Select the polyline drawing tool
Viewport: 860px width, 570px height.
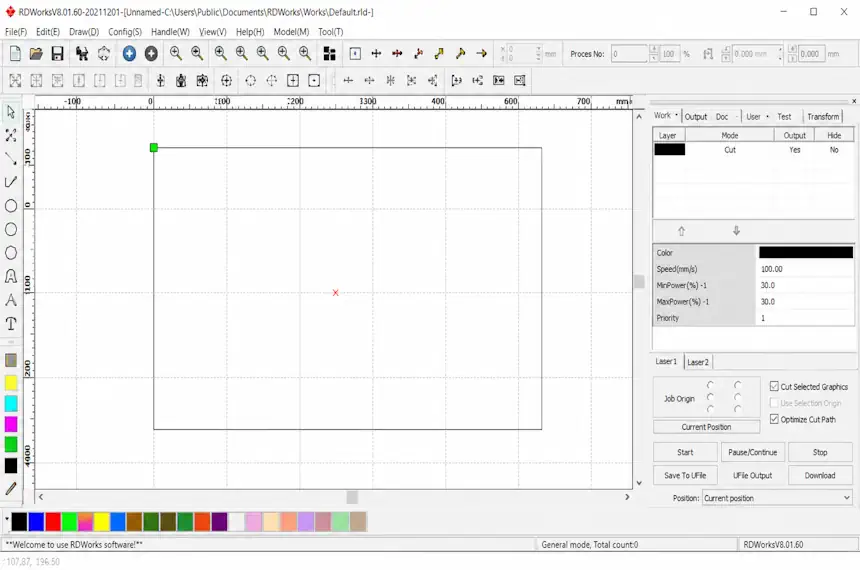(x=11, y=182)
